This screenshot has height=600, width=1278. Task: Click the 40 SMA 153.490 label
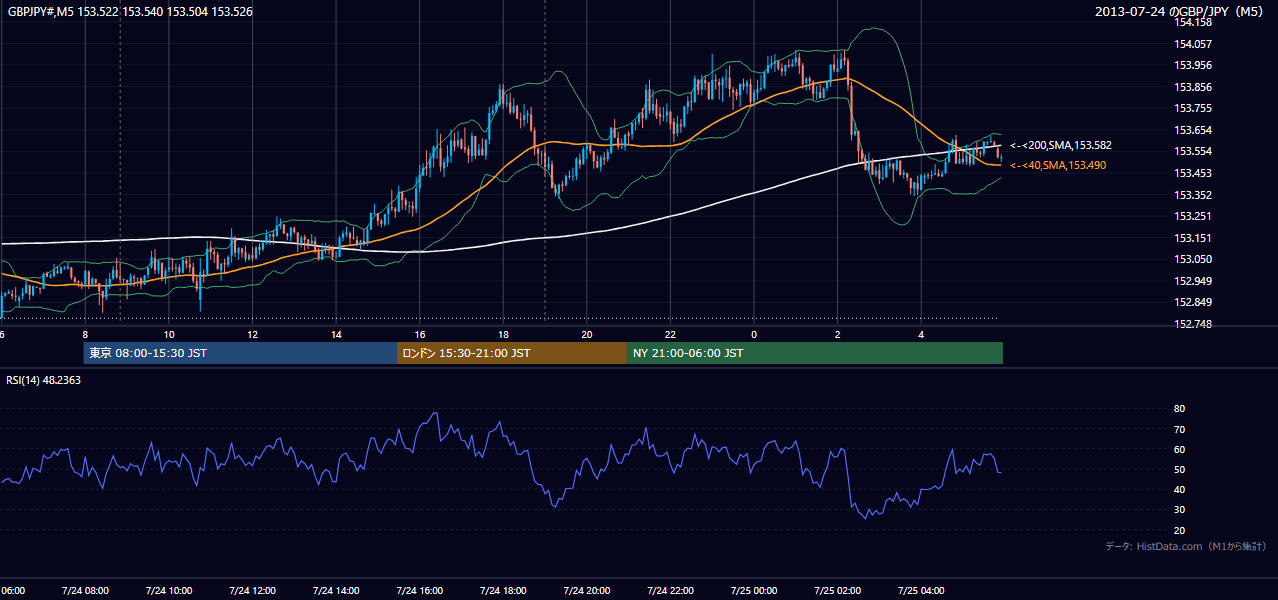click(x=1058, y=165)
